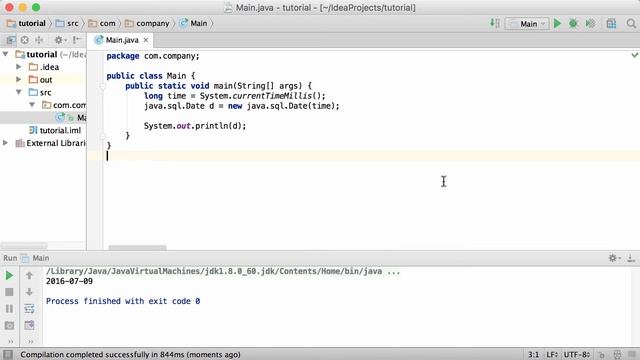Switch to the Main.java editor tab
The height and width of the screenshot is (360, 640).
[x=122, y=40]
